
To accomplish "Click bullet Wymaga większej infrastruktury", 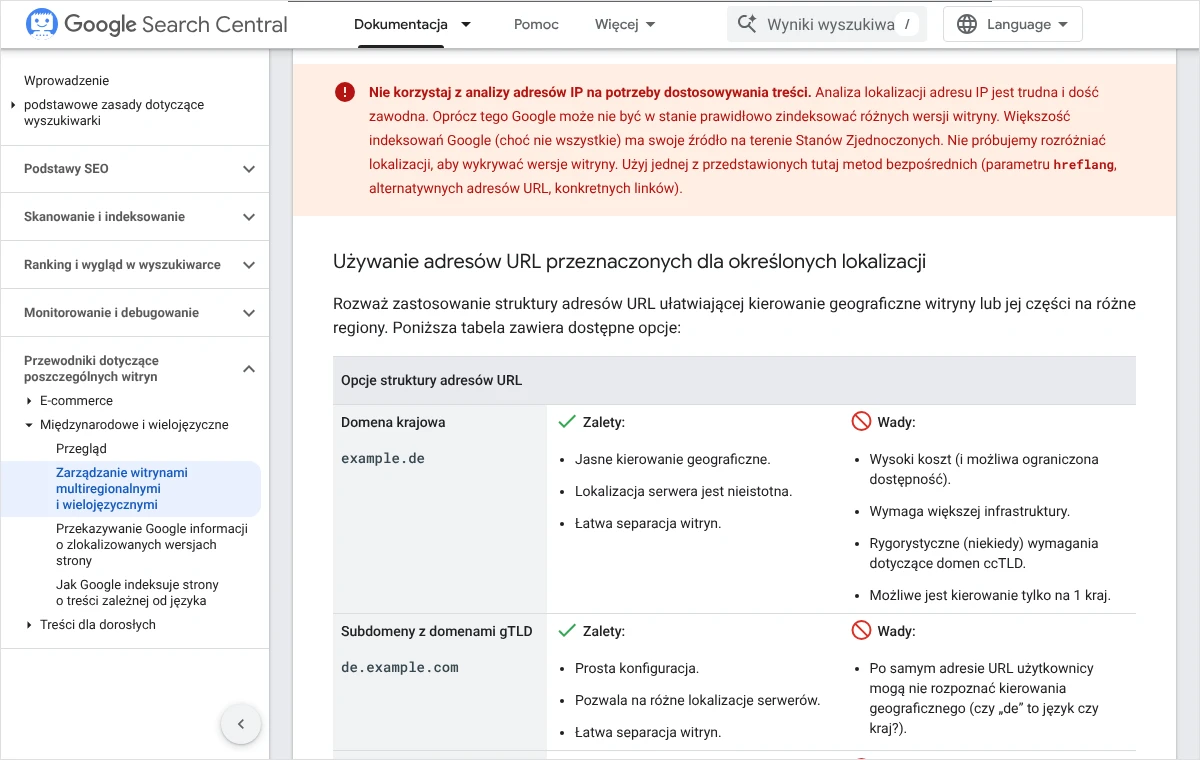I will coord(970,511).
